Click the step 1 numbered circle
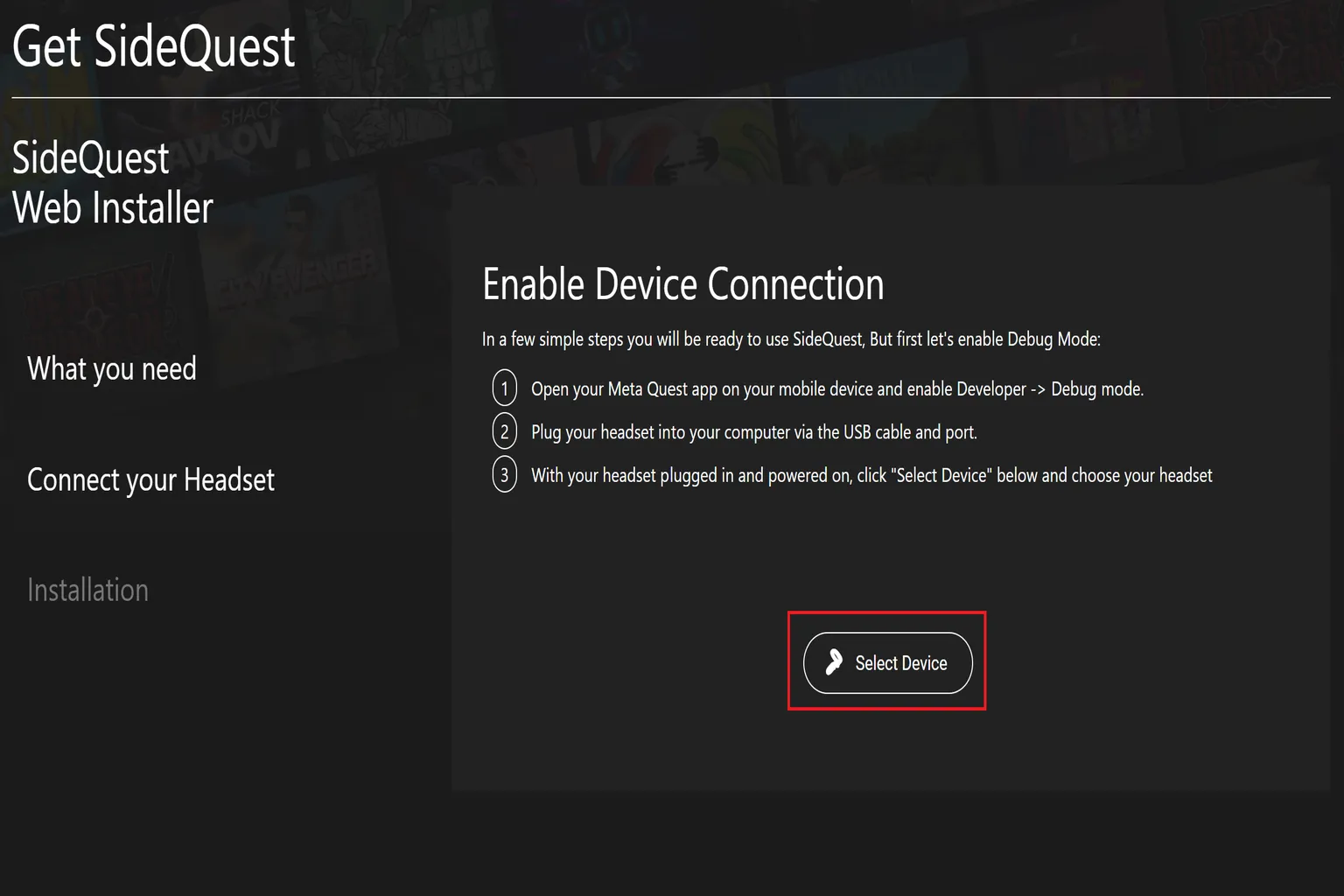 click(505, 388)
